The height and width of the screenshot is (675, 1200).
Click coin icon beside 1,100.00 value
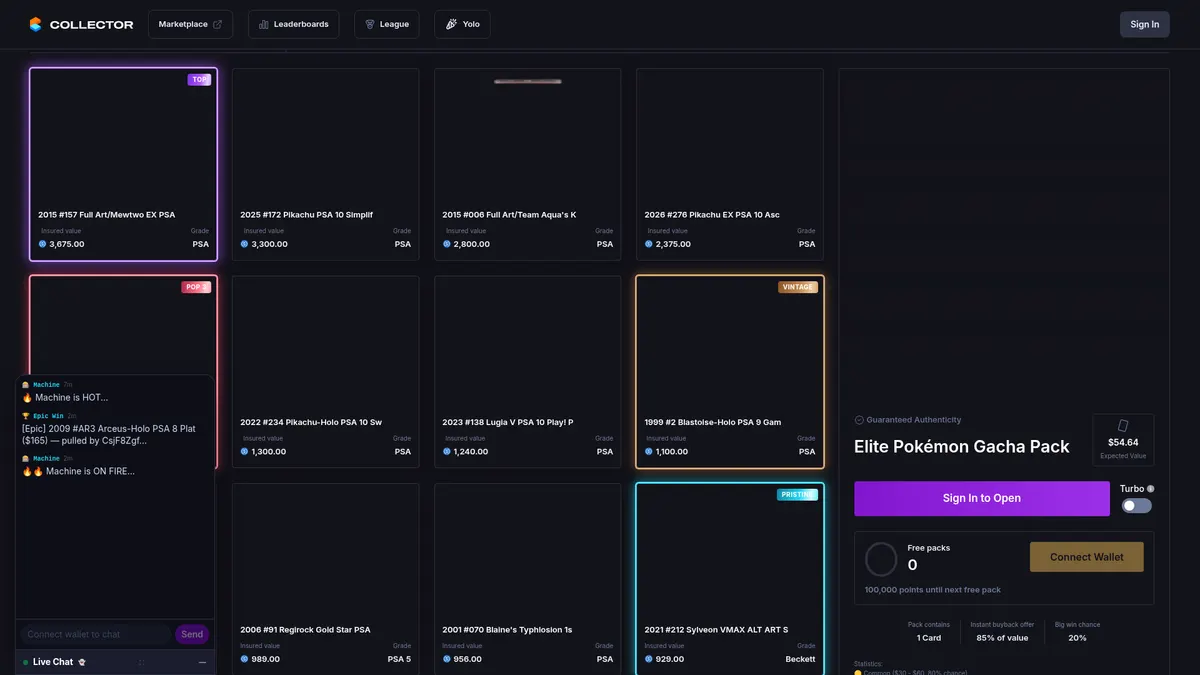point(649,451)
